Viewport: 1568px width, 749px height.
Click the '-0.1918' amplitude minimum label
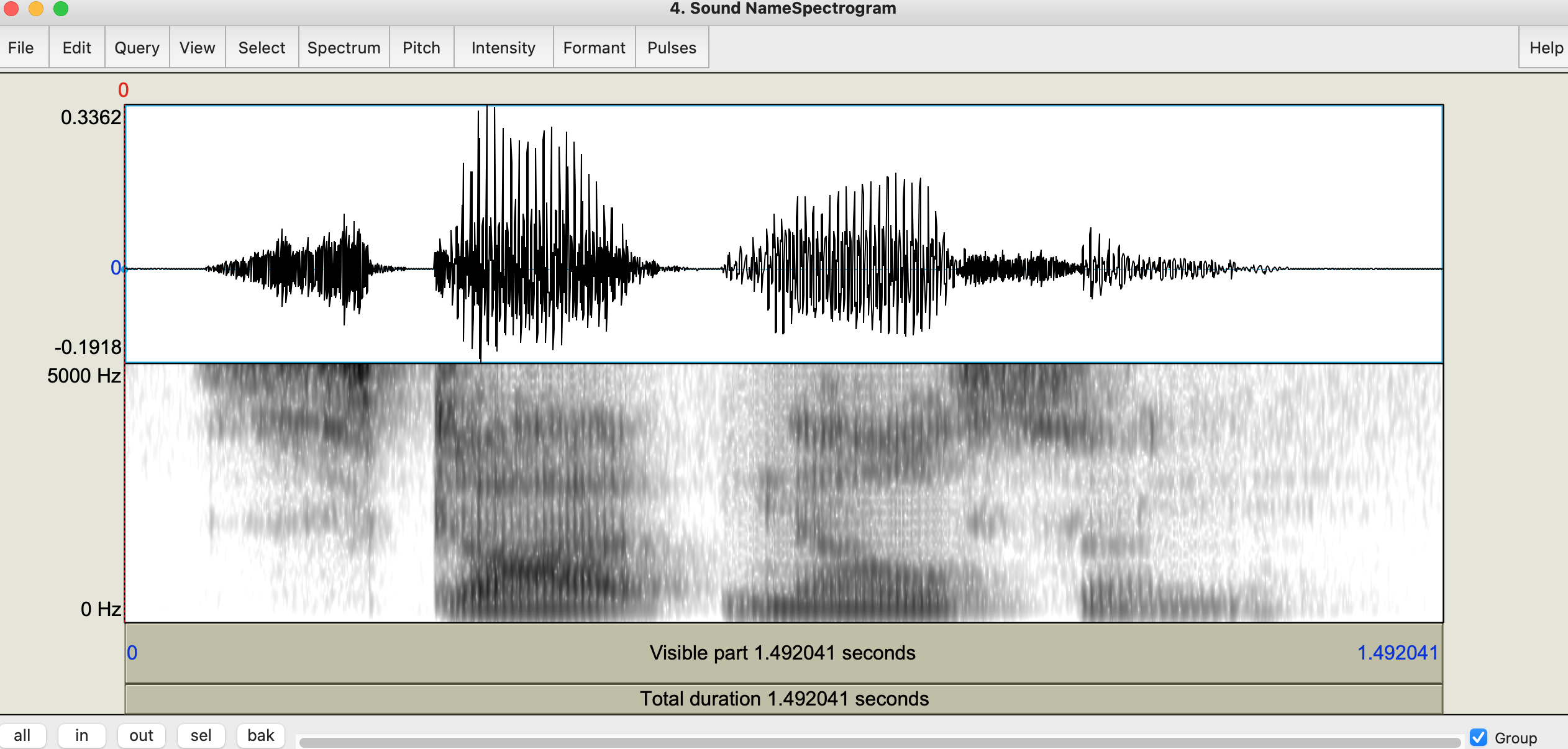[x=88, y=347]
